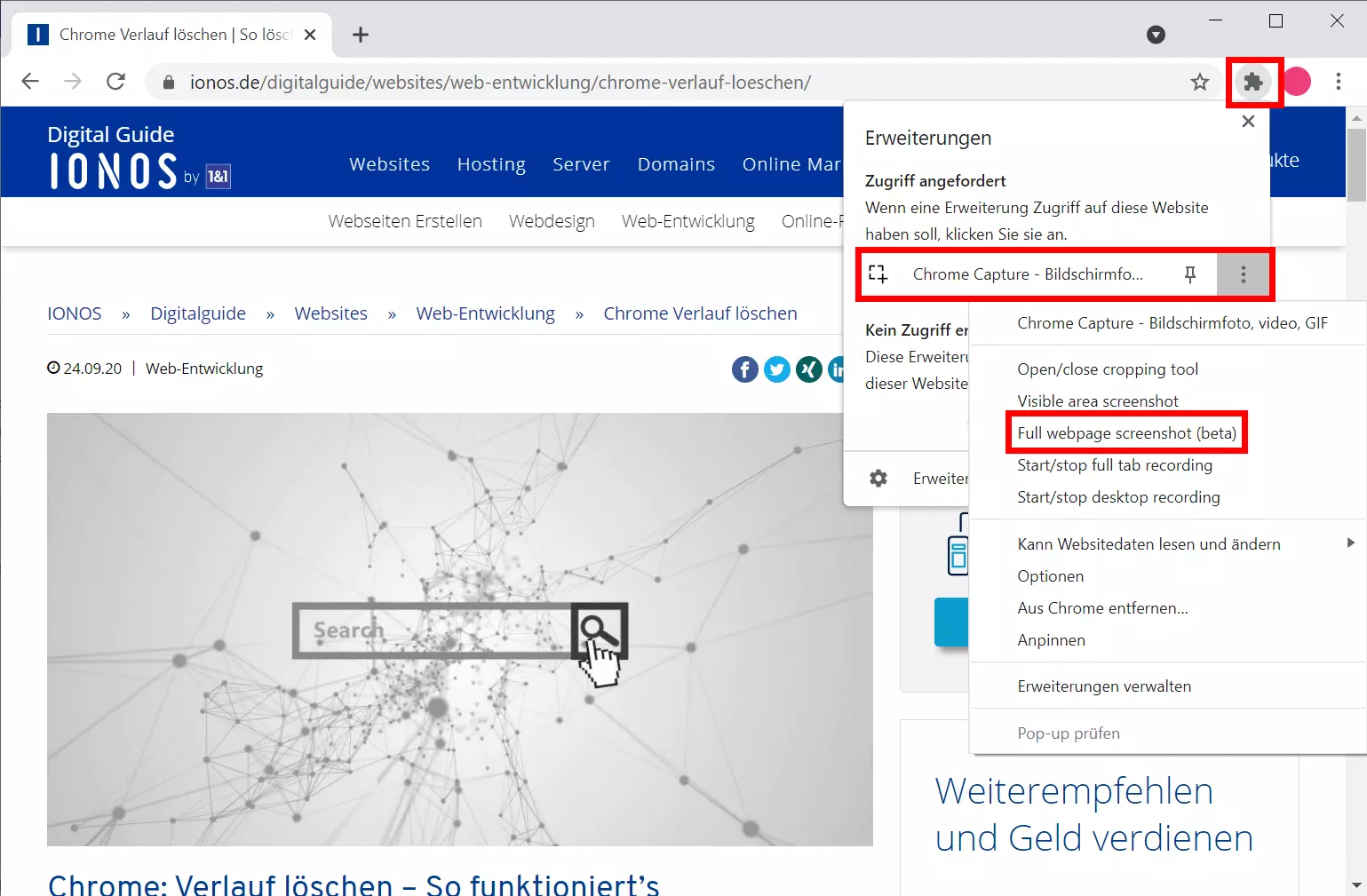The width and height of the screenshot is (1367, 896).
Task: Bookmark this page with the star icon
Action: [1200, 83]
